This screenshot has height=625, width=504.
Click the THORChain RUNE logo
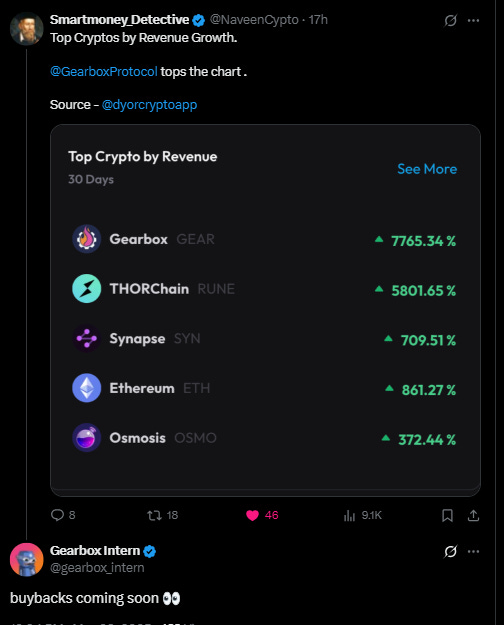click(x=87, y=289)
